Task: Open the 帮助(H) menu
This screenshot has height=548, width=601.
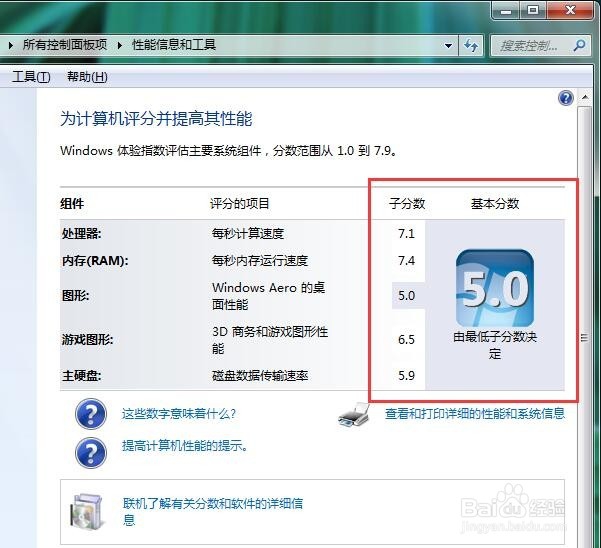Action: 87,77
